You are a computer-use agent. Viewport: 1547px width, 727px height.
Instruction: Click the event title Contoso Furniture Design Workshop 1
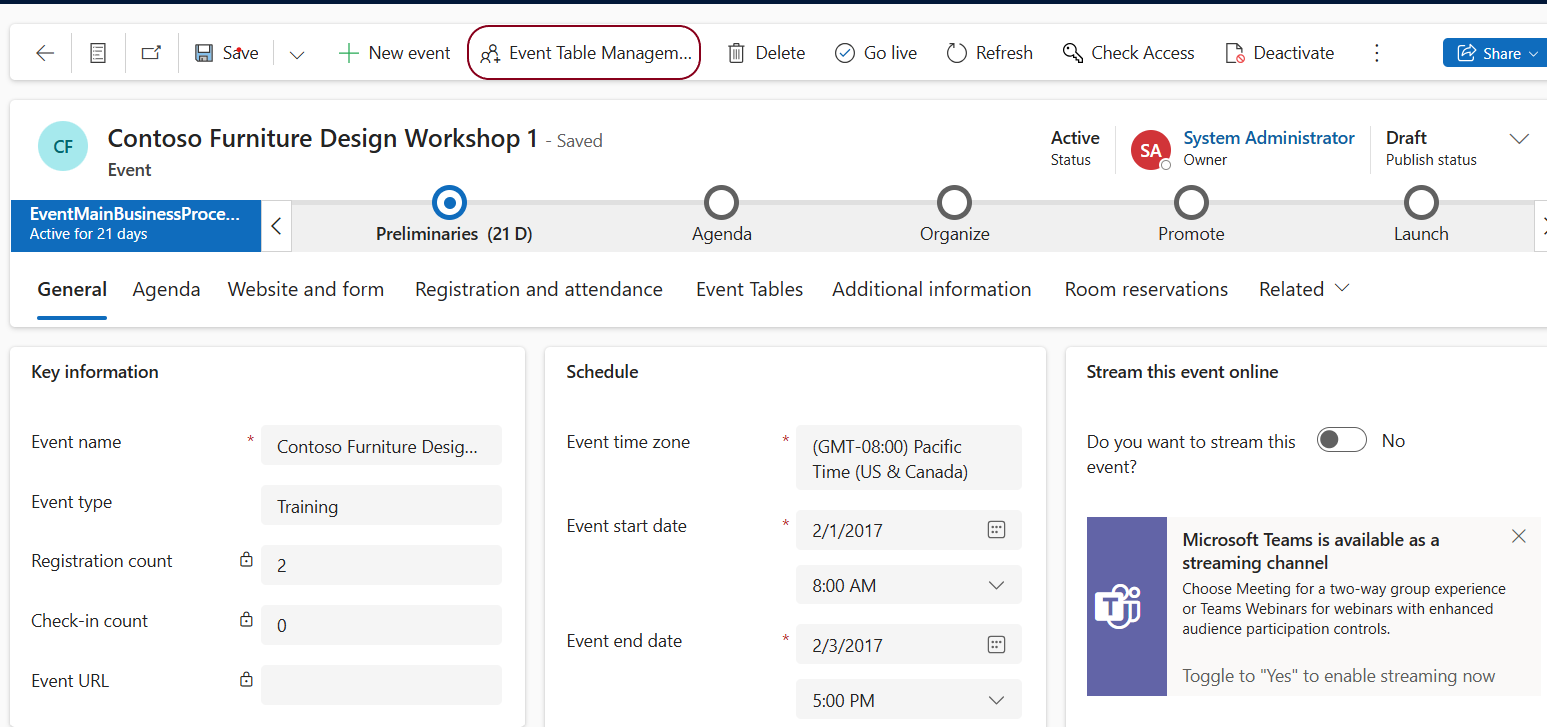point(323,138)
